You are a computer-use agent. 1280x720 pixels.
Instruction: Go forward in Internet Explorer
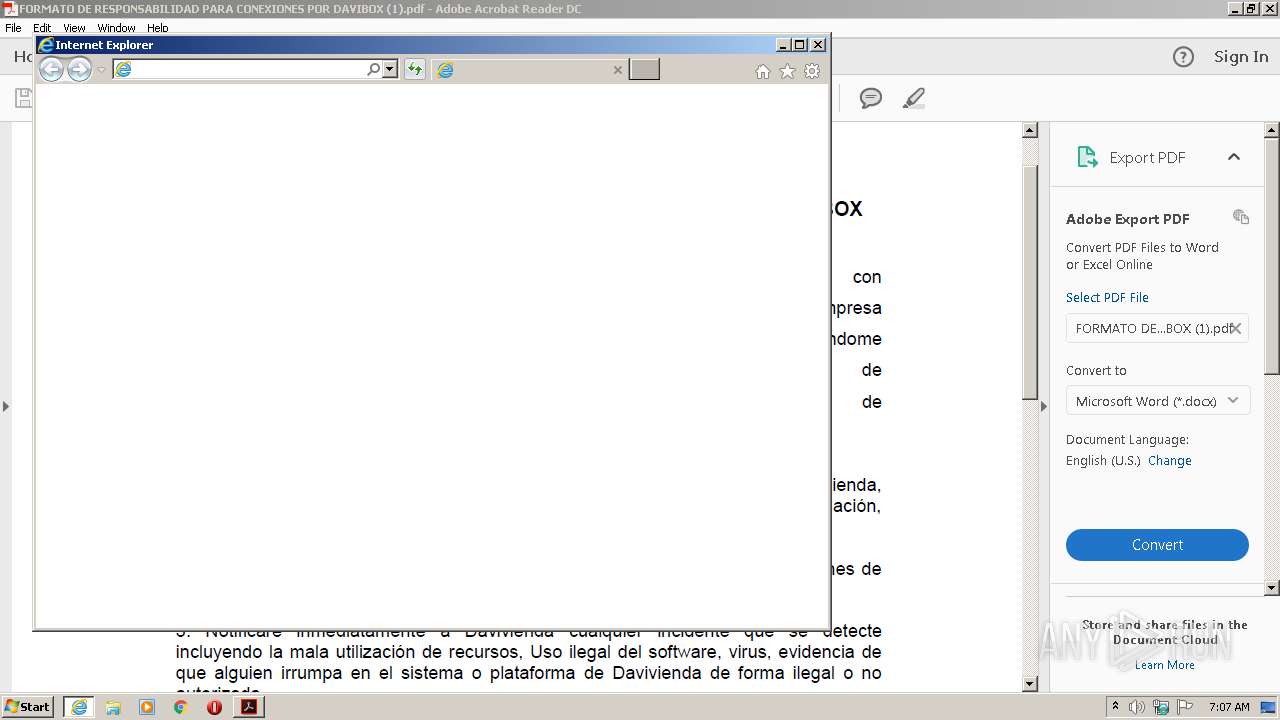tap(79, 69)
